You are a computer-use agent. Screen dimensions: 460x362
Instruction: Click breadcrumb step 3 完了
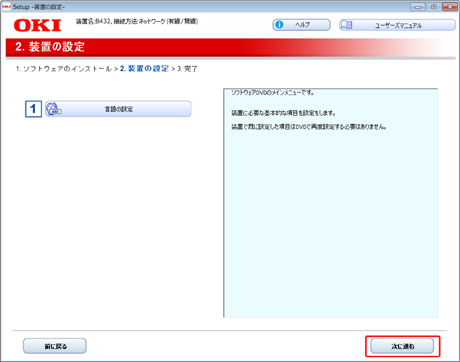coord(187,69)
